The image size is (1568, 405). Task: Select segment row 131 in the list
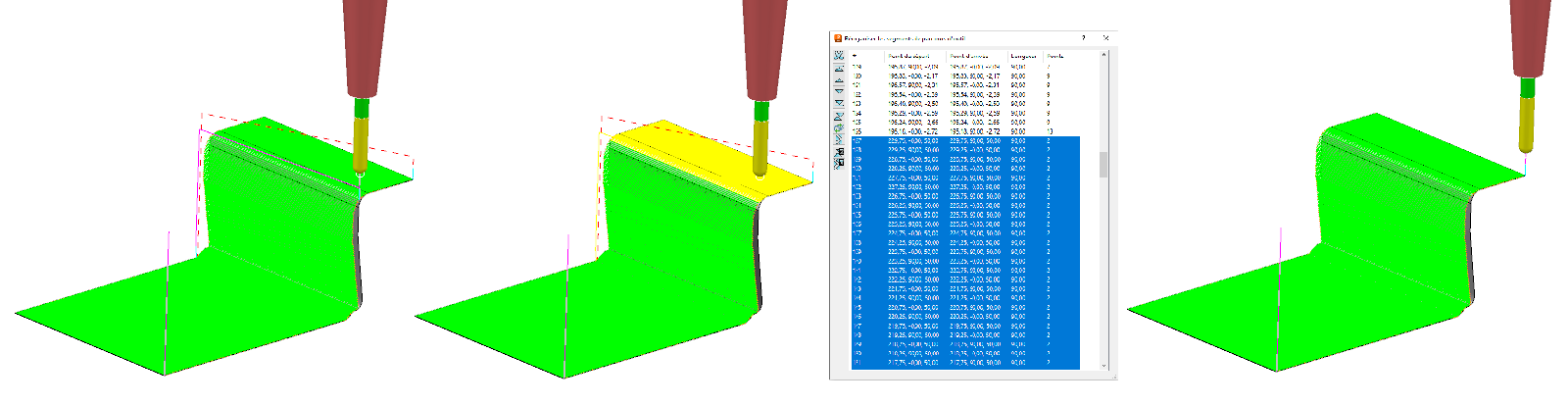click(x=964, y=85)
